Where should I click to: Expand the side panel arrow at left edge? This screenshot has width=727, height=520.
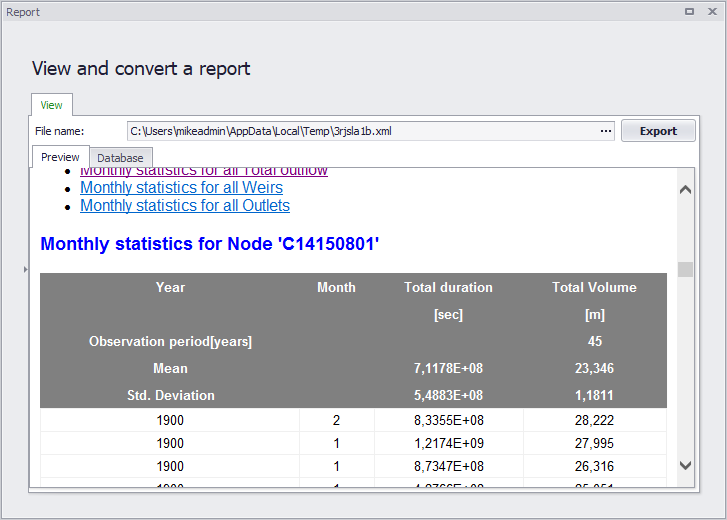(x=26, y=269)
